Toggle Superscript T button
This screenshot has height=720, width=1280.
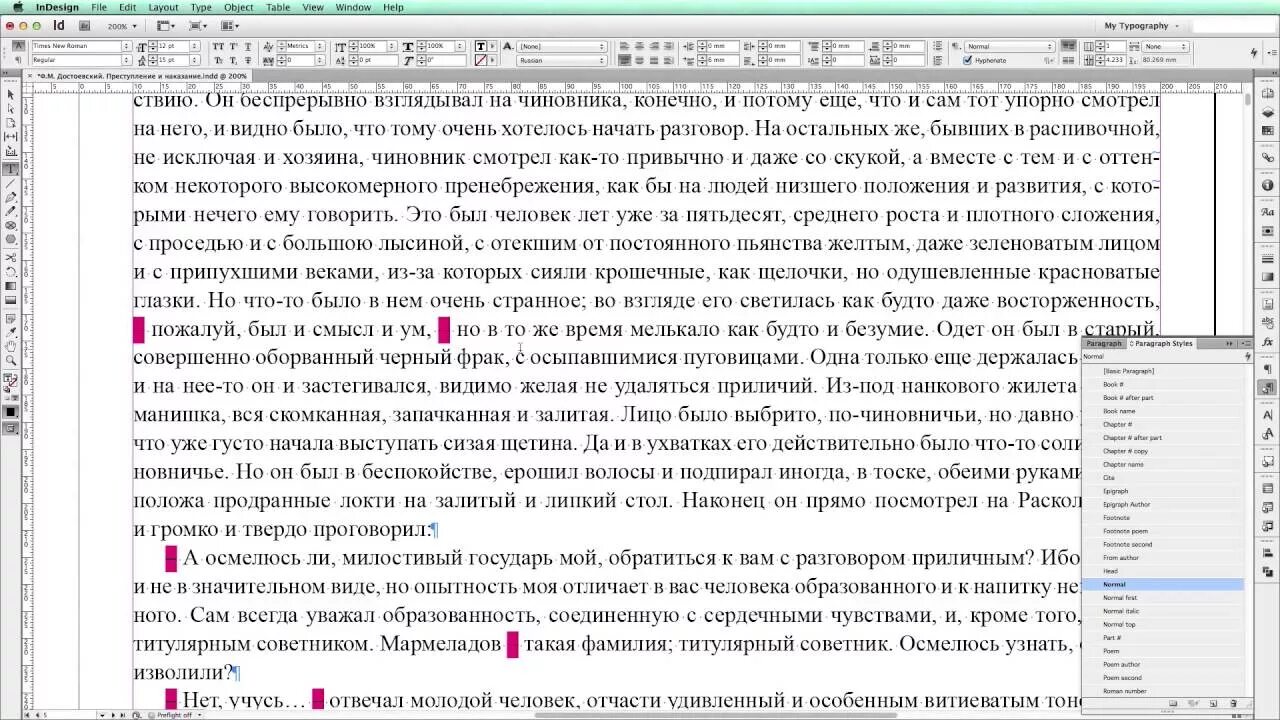pos(233,46)
